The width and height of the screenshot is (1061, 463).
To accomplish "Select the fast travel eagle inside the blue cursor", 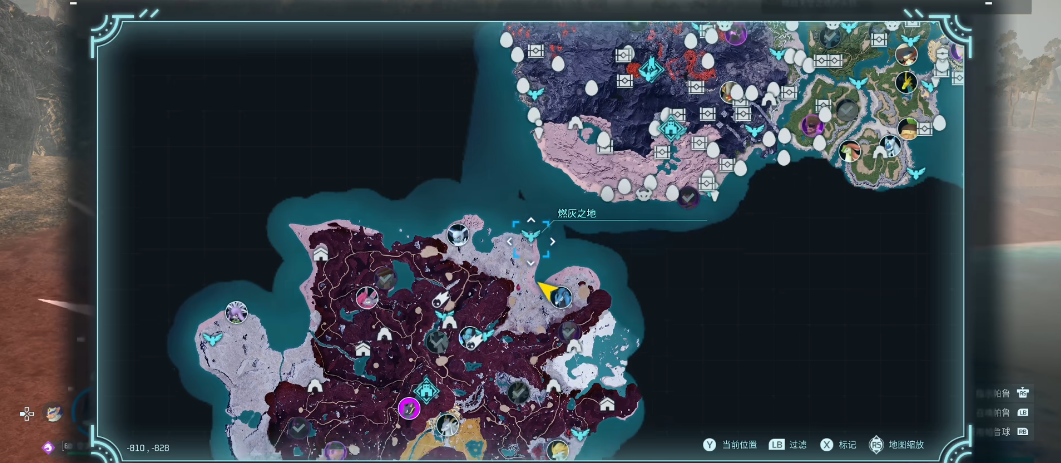I will pyautogui.click(x=530, y=236).
